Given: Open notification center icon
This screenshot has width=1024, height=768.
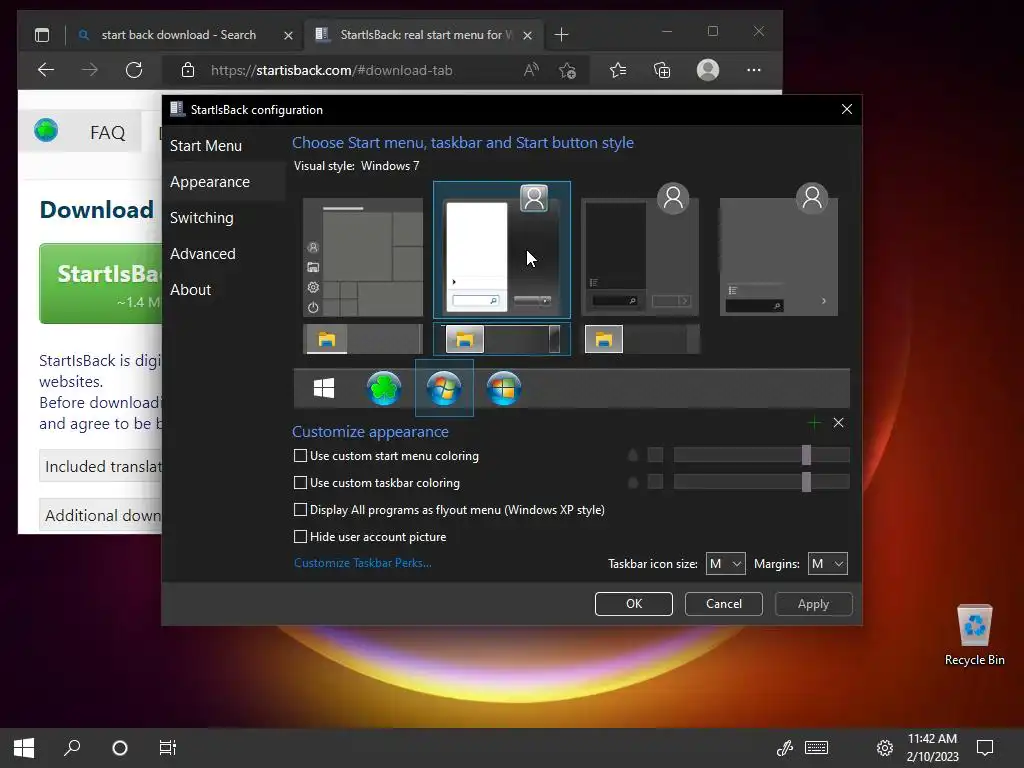Looking at the screenshot, I should tap(985, 748).
